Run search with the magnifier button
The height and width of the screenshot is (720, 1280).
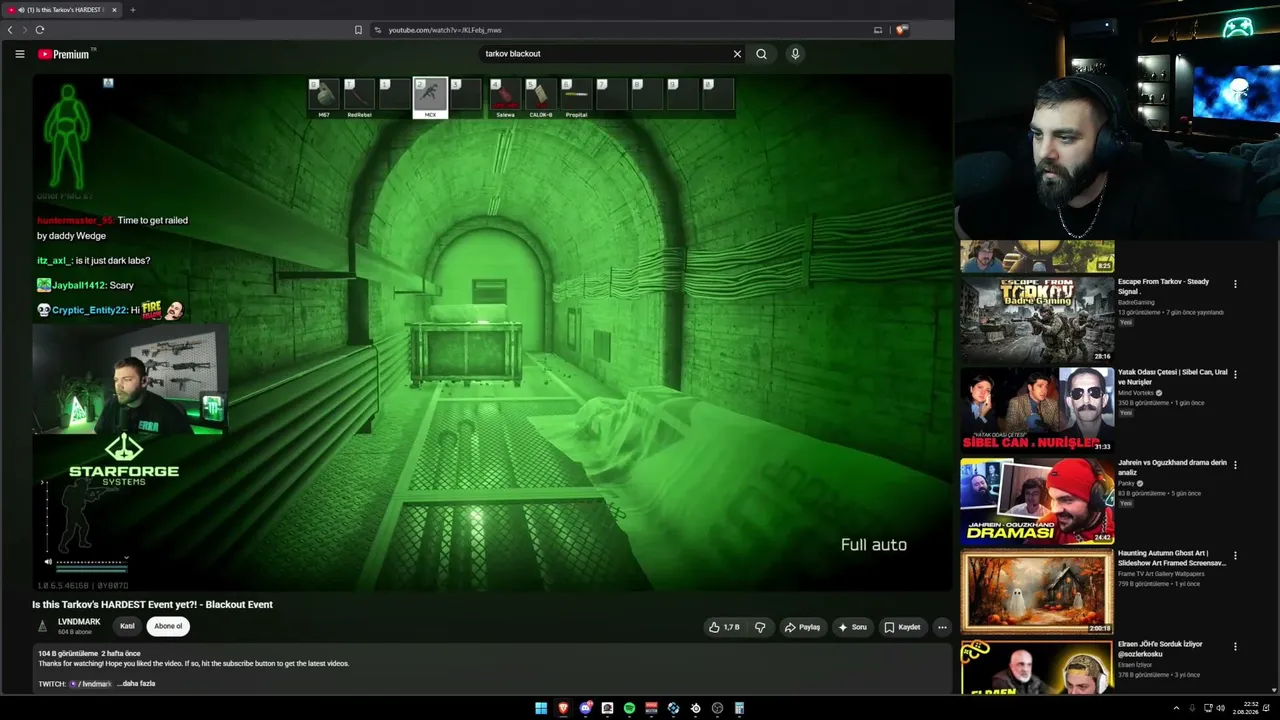(761, 54)
